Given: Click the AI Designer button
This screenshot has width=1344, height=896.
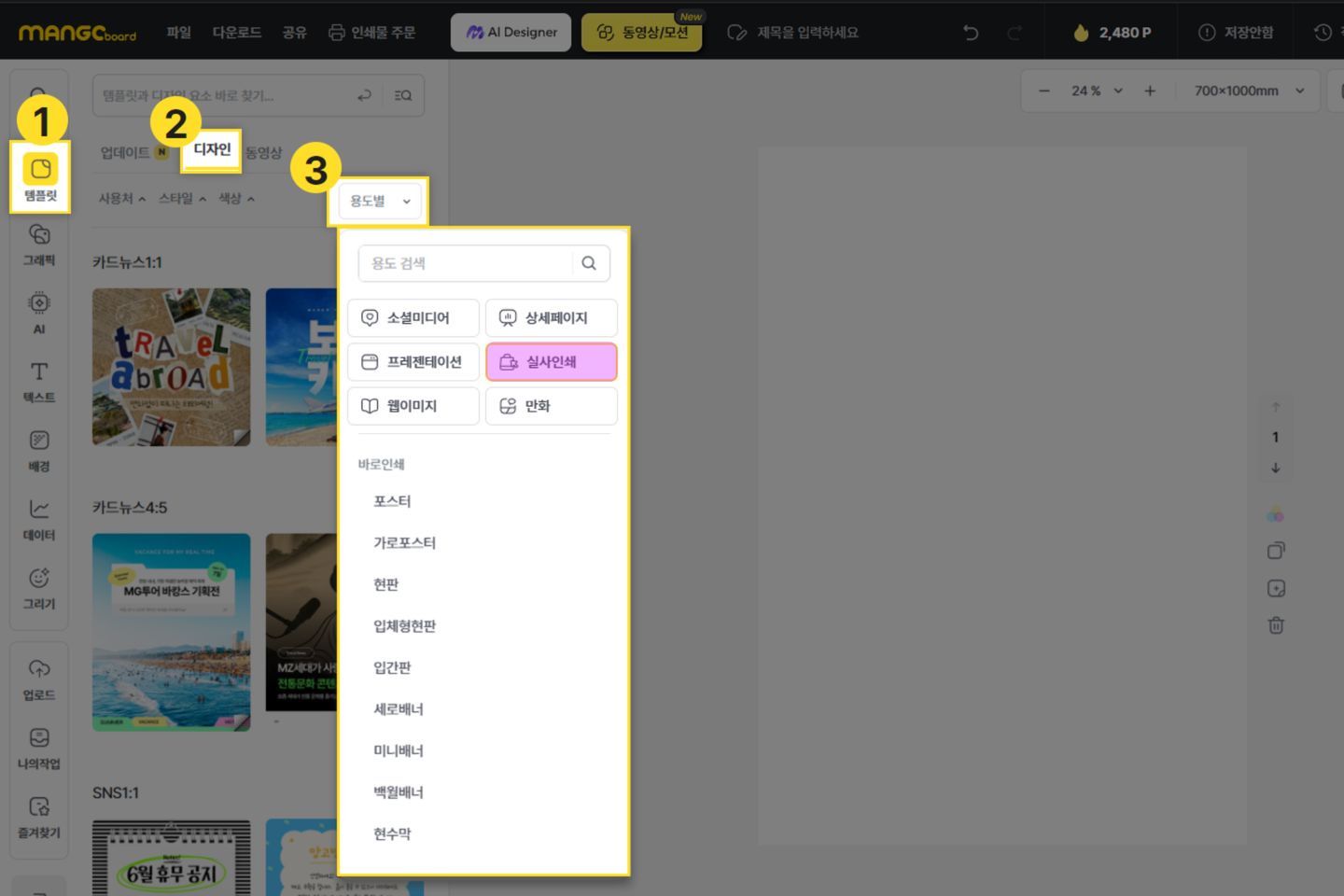Looking at the screenshot, I should pos(511,33).
